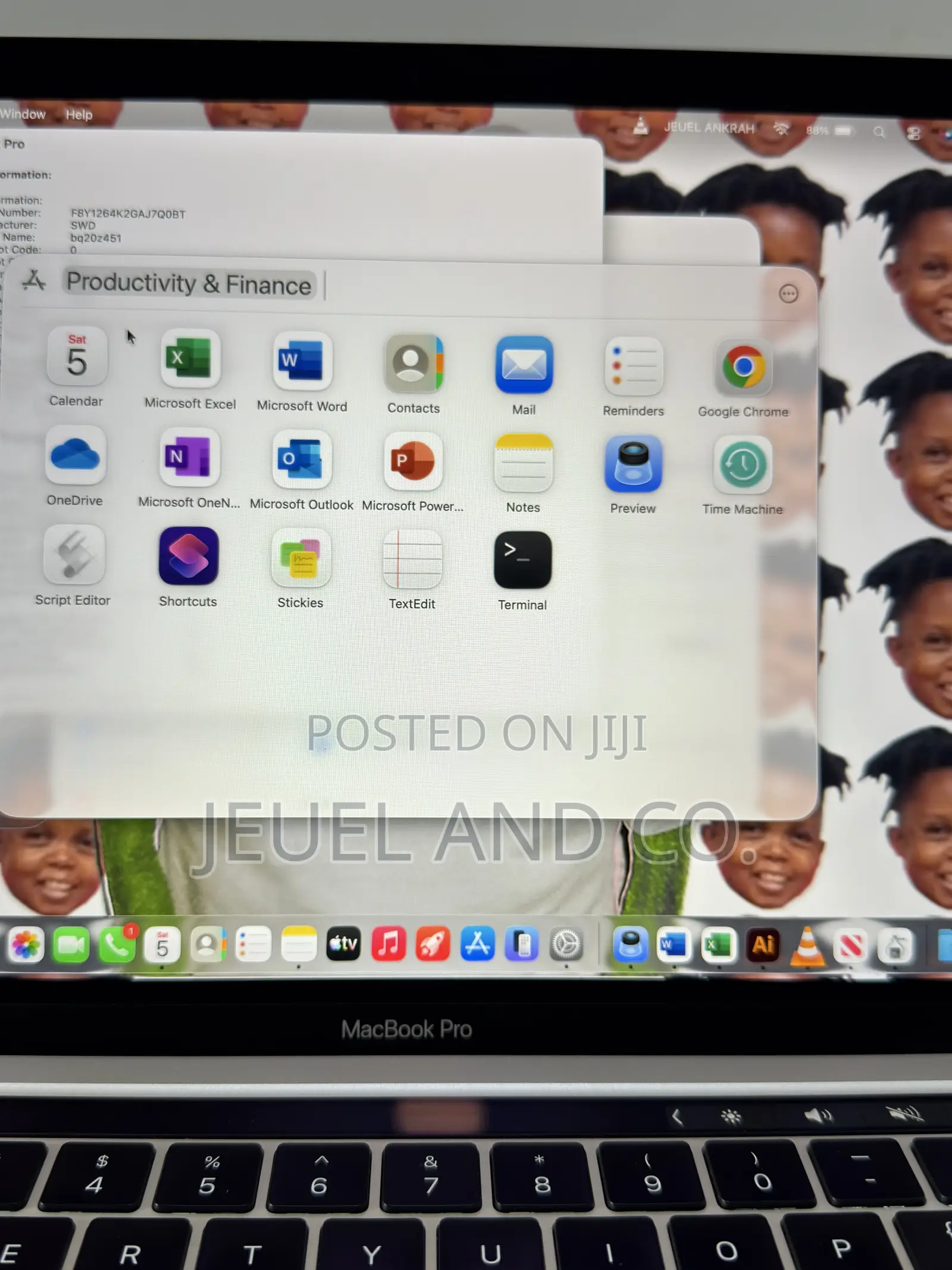952x1270 pixels.
Task: Click the VLC cone in the menu bar
Action: click(640, 126)
